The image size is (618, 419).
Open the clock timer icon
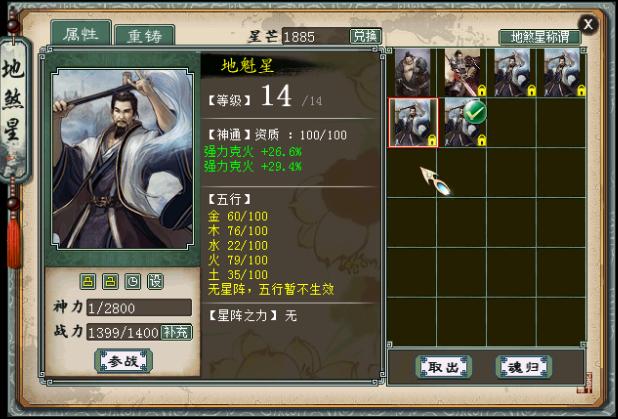pos(133,281)
